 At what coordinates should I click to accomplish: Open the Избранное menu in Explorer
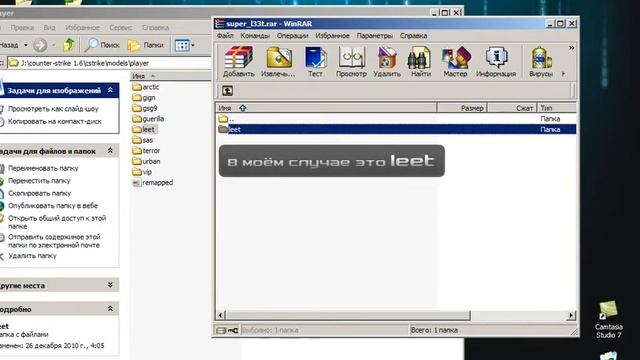(82, 27)
